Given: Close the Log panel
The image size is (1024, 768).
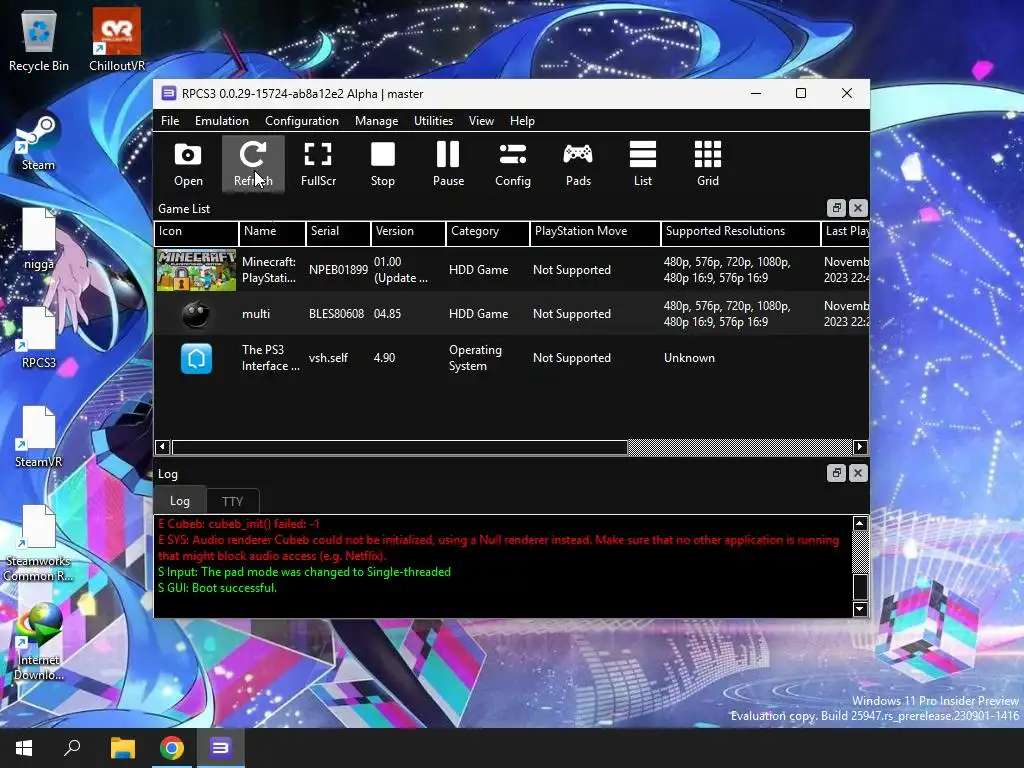Looking at the screenshot, I should point(858,473).
